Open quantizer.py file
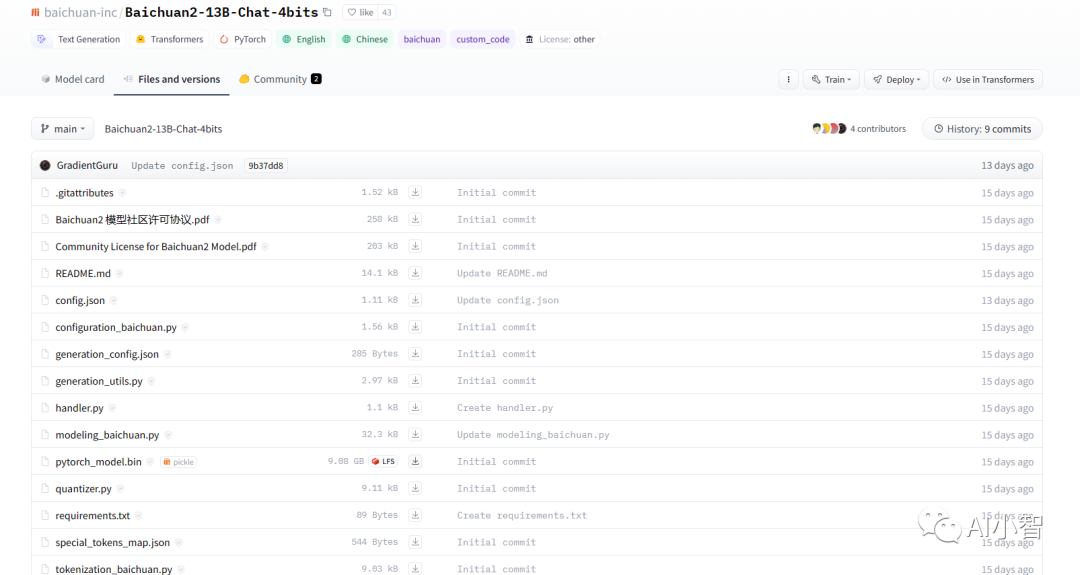 point(83,488)
